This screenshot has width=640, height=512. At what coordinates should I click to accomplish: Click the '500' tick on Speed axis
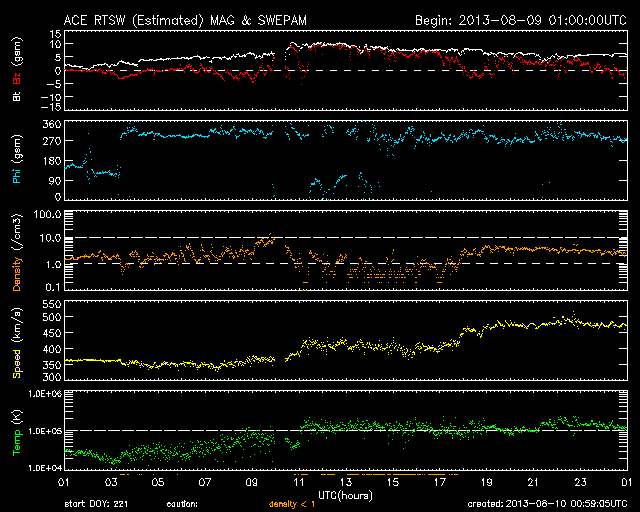click(x=52, y=317)
